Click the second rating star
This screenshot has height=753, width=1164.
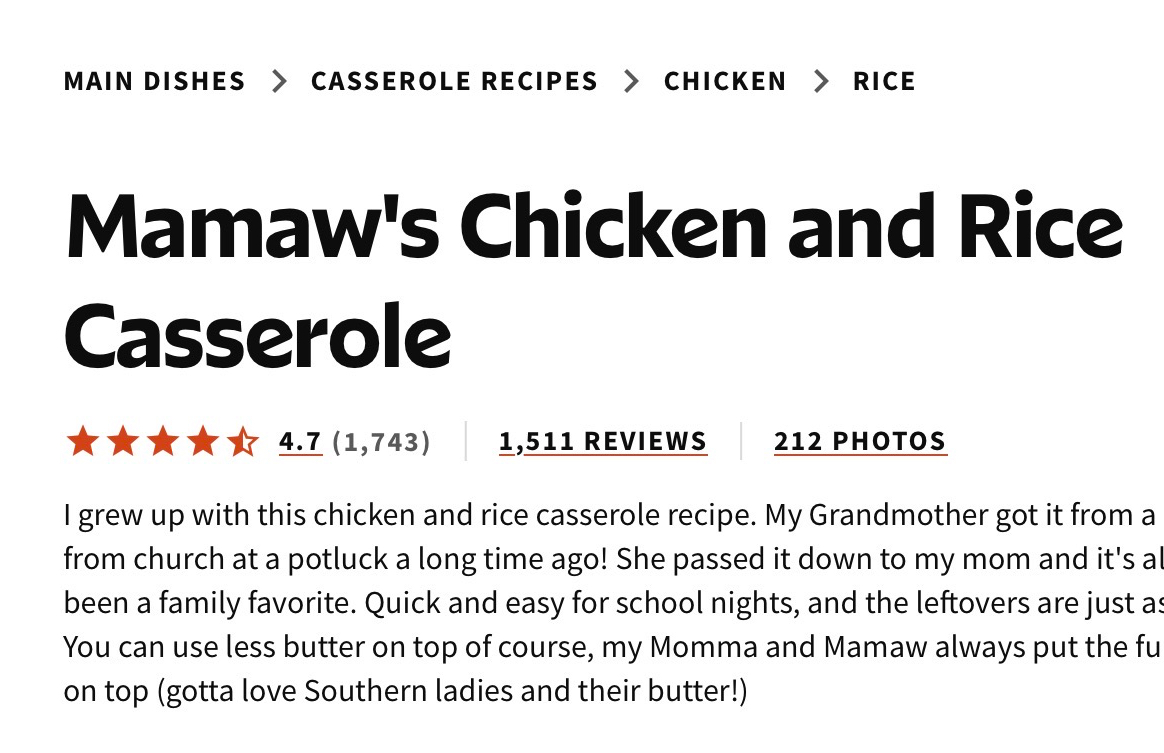click(122, 441)
